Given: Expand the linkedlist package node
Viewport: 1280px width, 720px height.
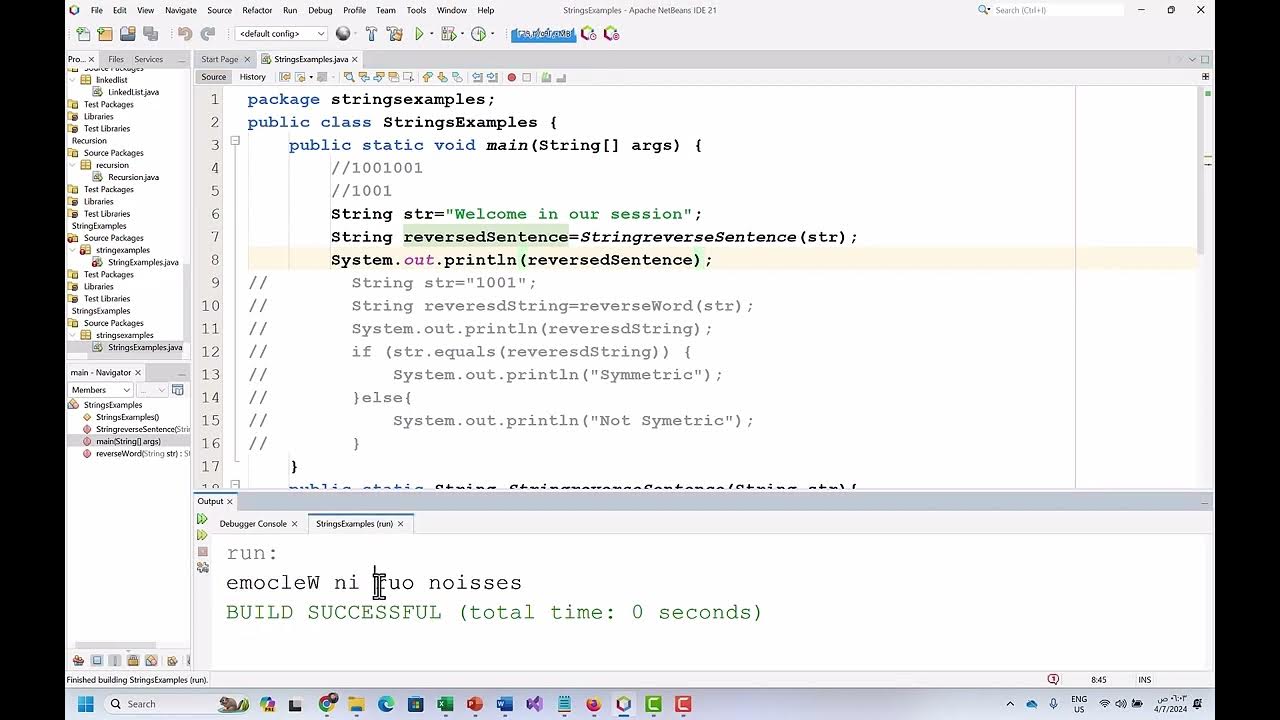Looking at the screenshot, I should pyautogui.click(x=73, y=80).
